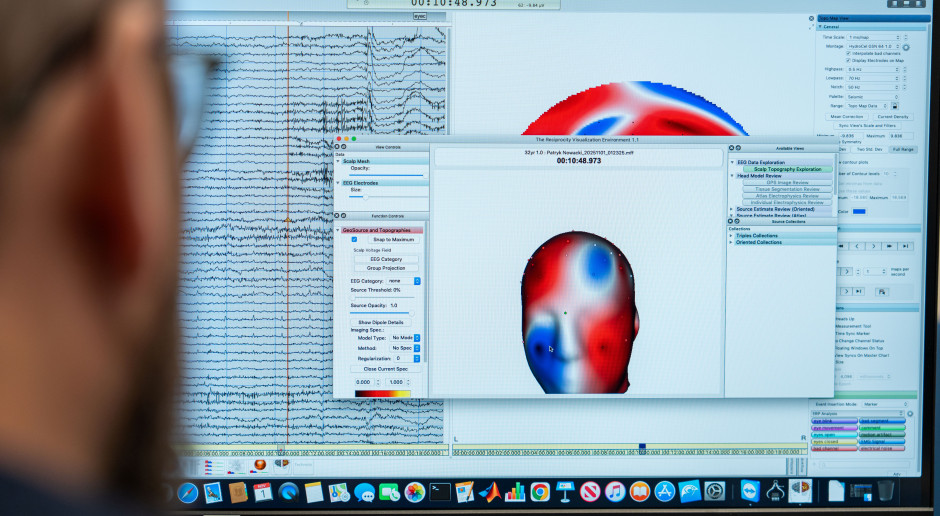Open Safari from the dock
This screenshot has width=940, height=516.
pos(188,492)
